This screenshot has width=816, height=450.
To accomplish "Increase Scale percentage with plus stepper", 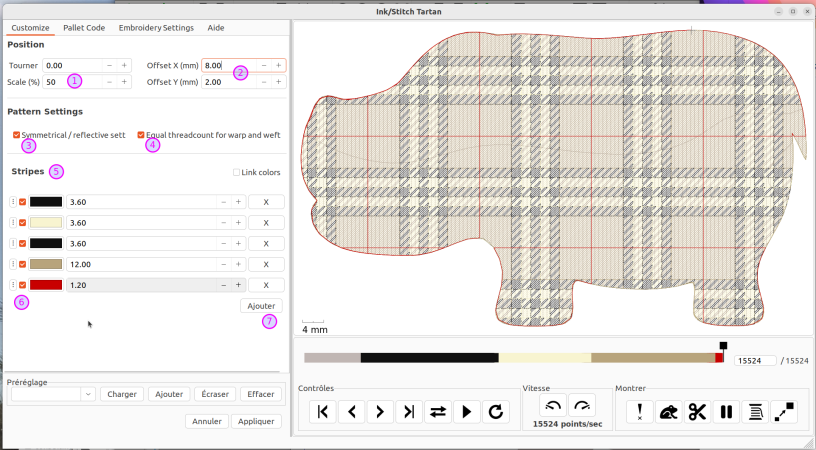I will click(x=124, y=82).
